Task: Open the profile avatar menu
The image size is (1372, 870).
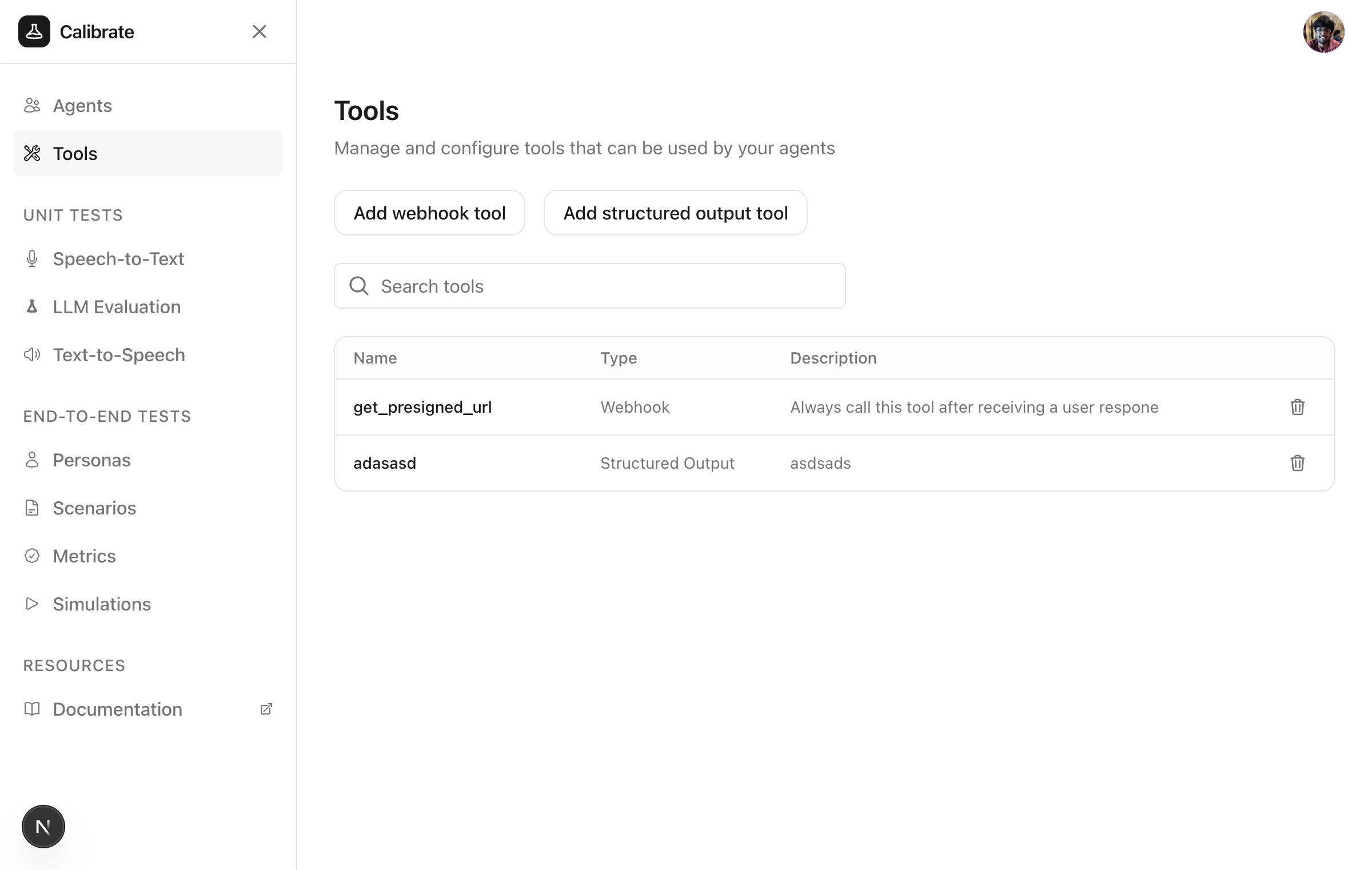Action: click(1324, 32)
